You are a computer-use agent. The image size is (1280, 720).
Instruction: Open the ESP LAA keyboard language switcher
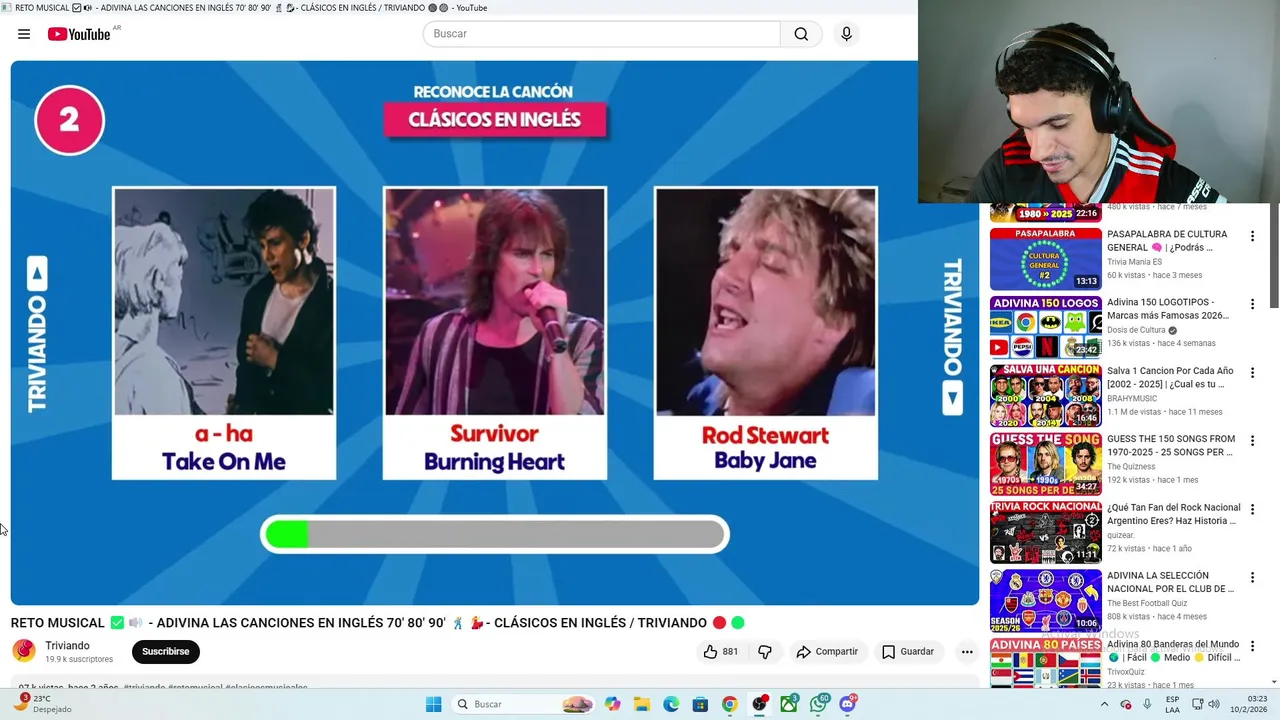[x=1172, y=704]
